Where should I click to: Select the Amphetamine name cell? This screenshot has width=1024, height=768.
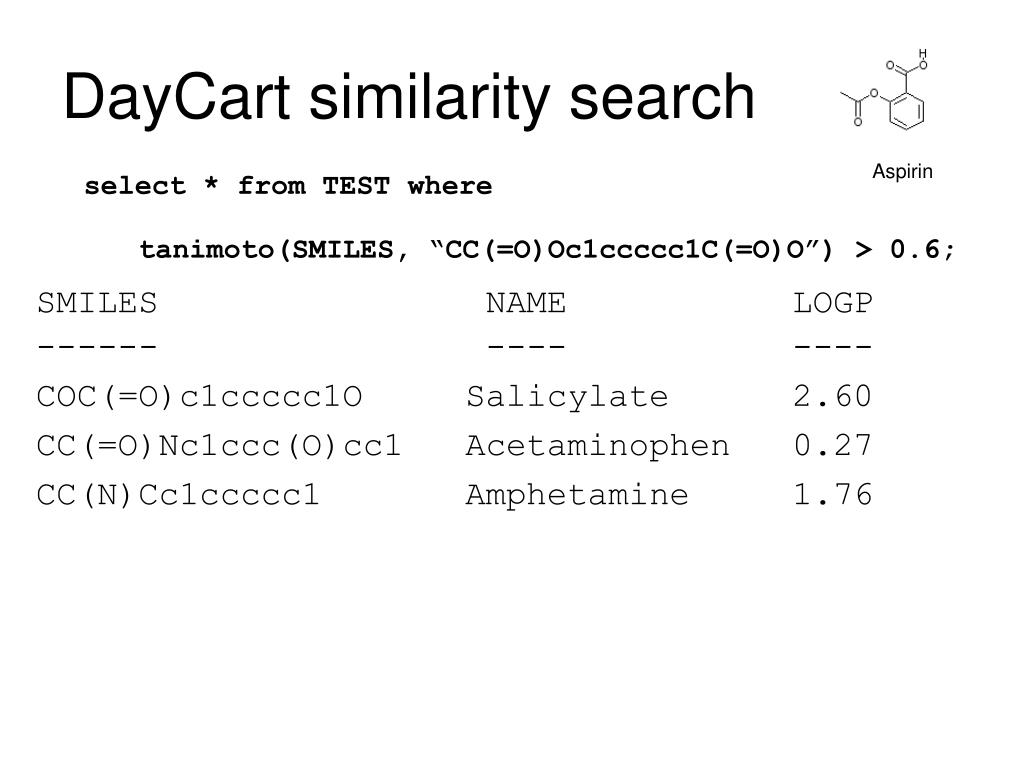(577, 495)
